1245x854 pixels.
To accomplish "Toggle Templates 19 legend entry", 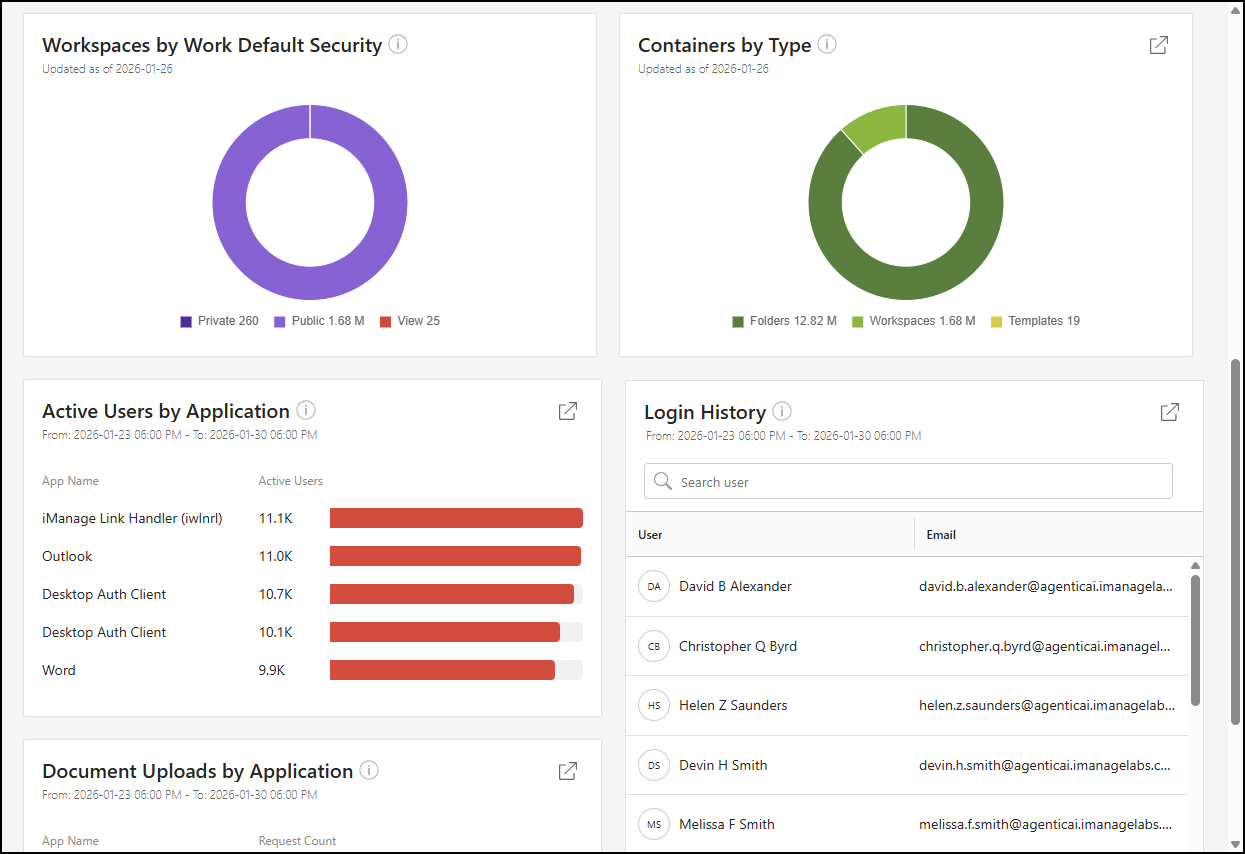I will click(1034, 321).
